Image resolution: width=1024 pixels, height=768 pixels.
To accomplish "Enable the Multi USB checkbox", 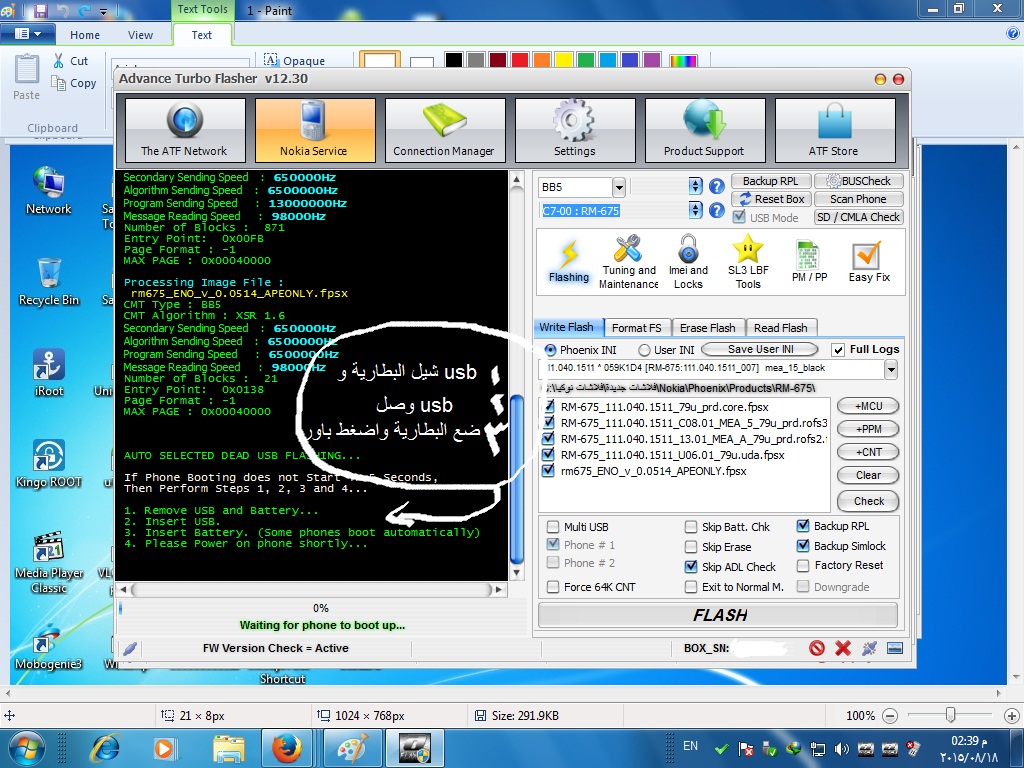I will point(553,527).
